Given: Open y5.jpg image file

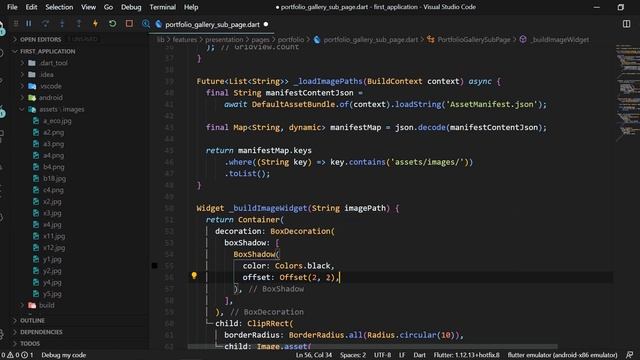Looking at the screenshot, I should [x=52, y=294].
